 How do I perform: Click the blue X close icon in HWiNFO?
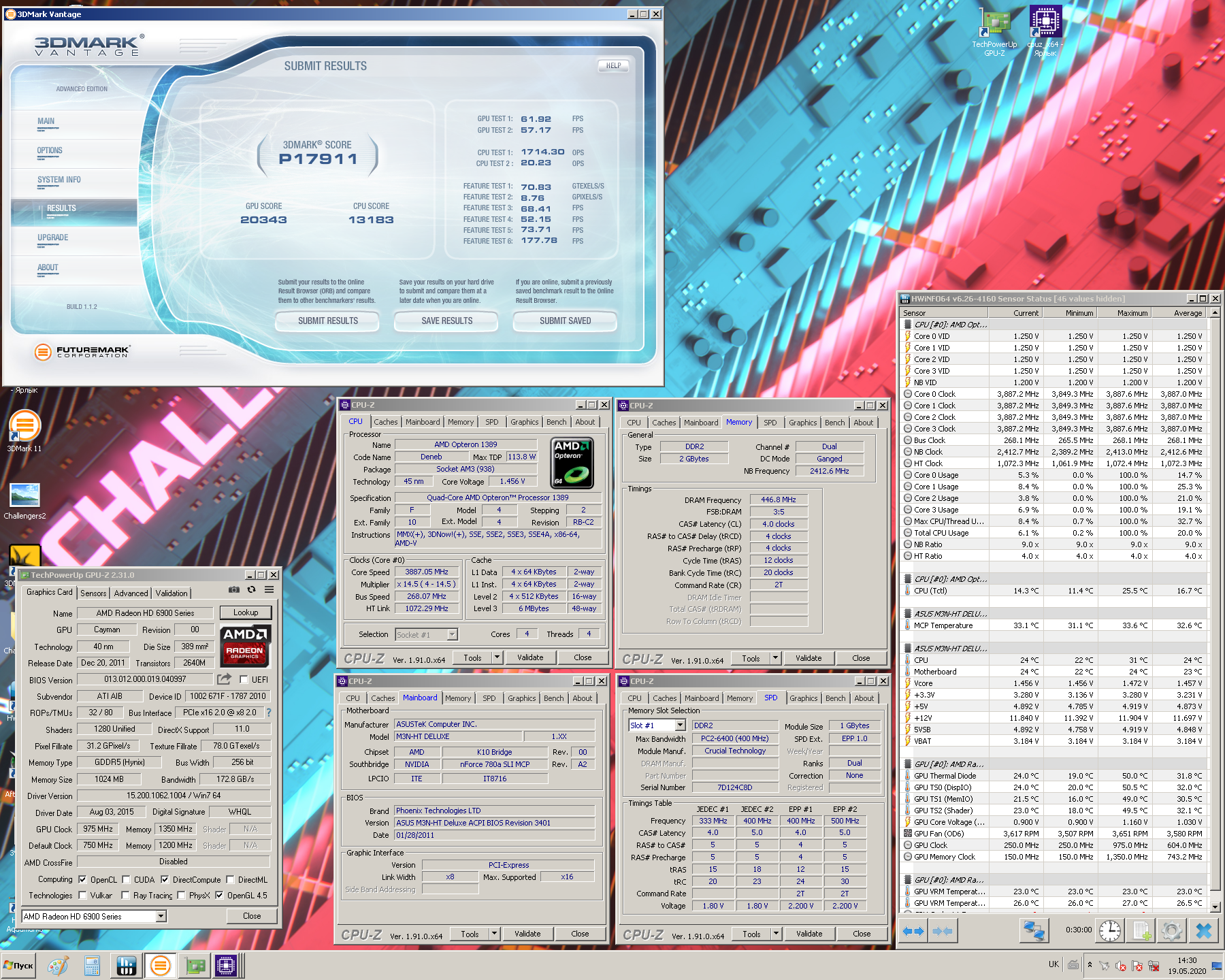click(x=1203, y=931)
